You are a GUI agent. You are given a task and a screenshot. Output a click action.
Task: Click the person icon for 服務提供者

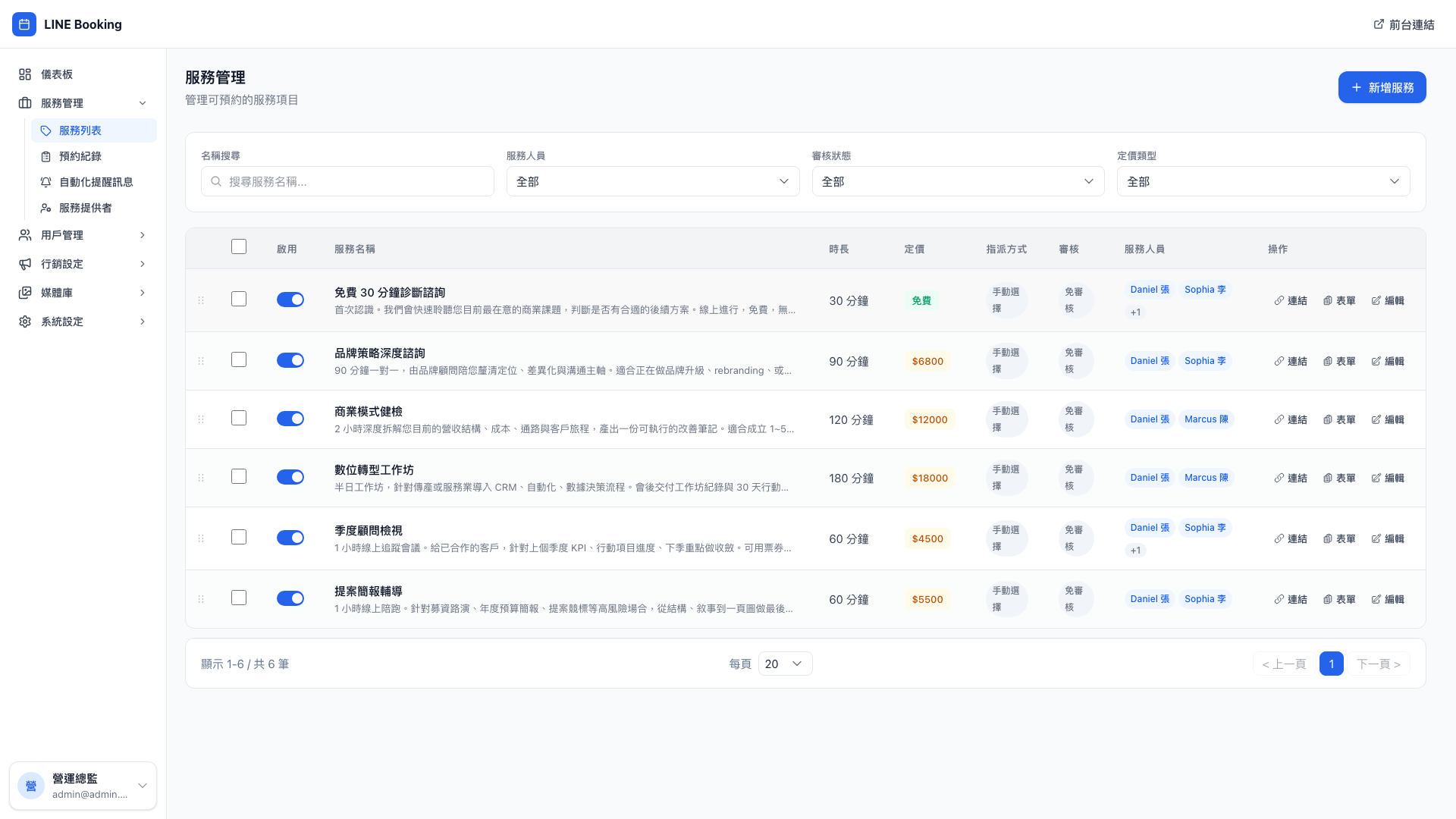(x=46, y=208)
